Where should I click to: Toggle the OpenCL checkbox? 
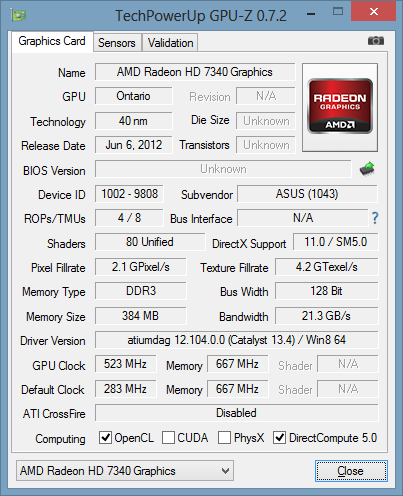pyautogui.click(x=105, y=437)
